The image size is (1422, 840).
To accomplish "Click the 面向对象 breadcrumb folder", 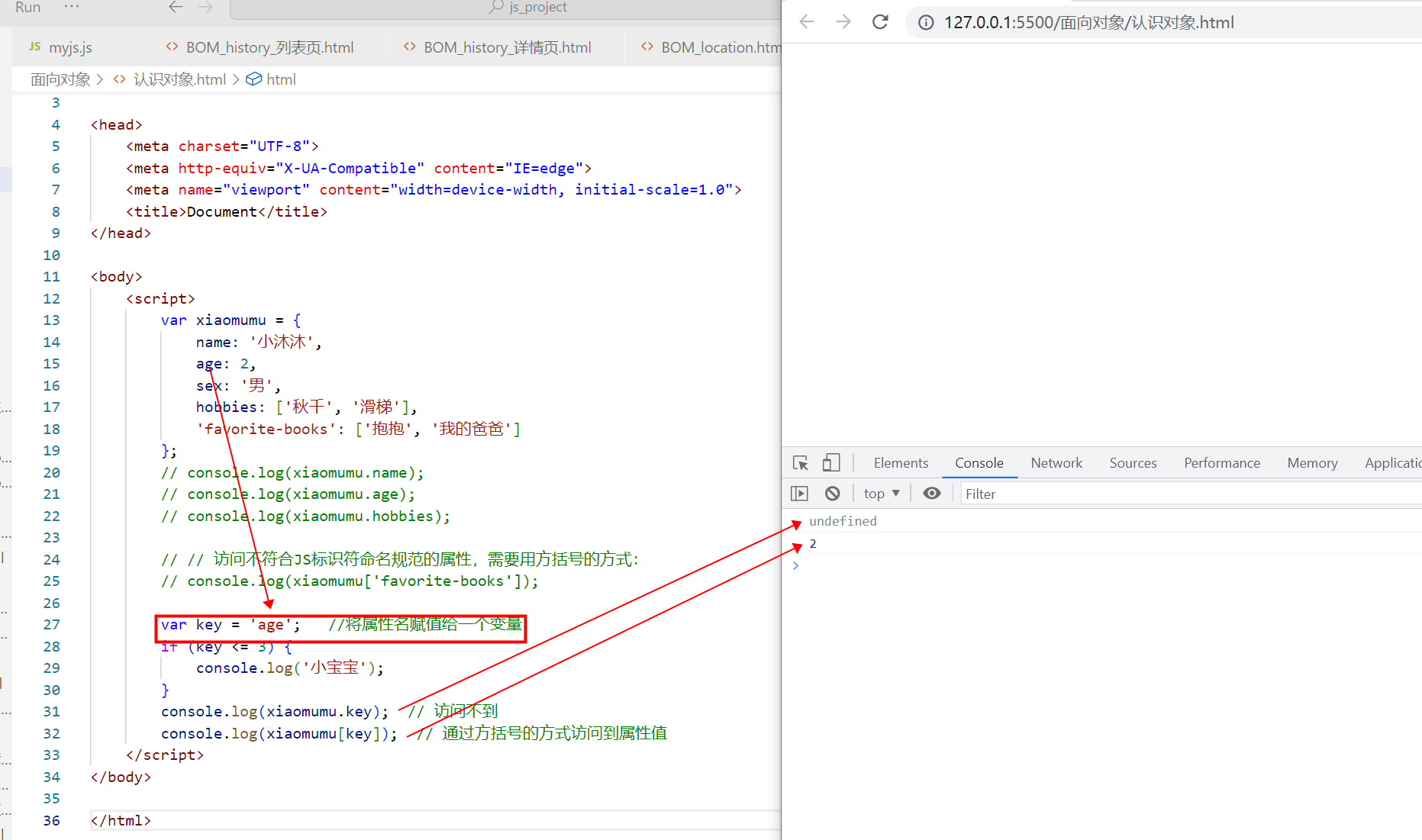I will pyautogui.click(x=60, y=79).
